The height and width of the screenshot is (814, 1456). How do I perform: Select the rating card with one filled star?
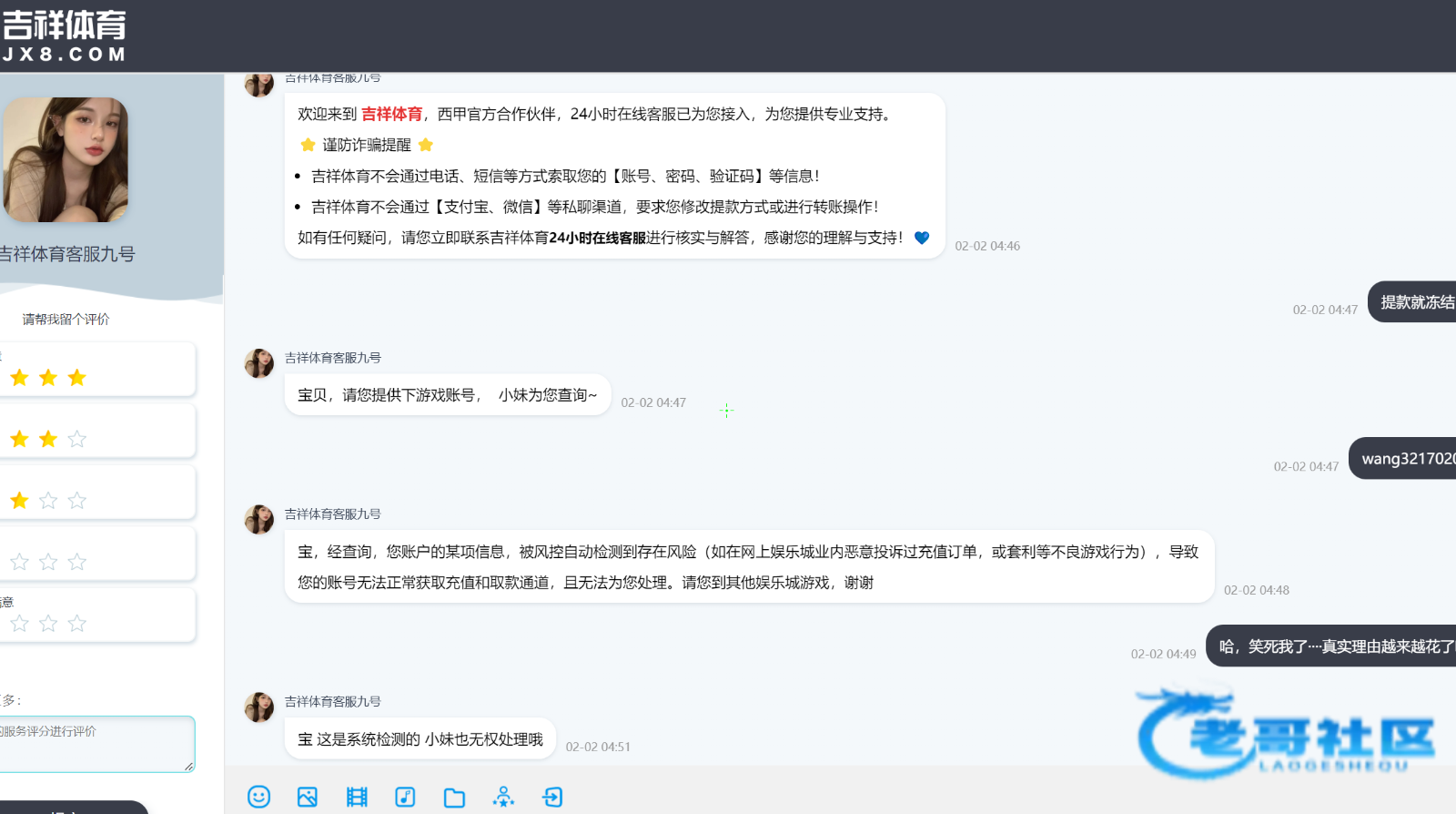coord(97,493)
